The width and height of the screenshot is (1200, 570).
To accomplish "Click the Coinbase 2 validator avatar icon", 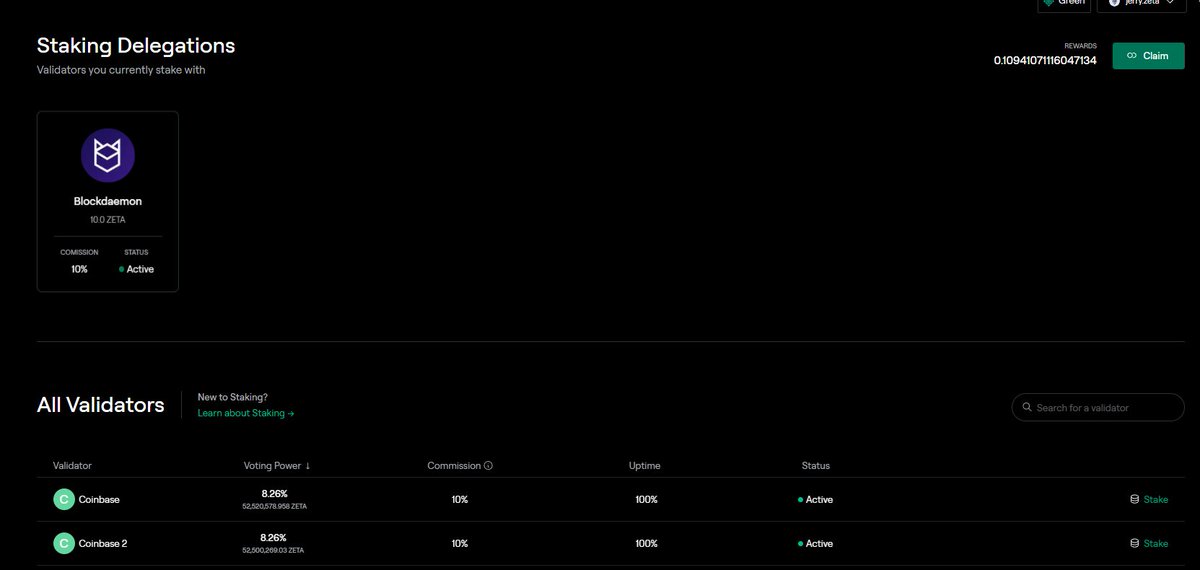I will [64, 544].
